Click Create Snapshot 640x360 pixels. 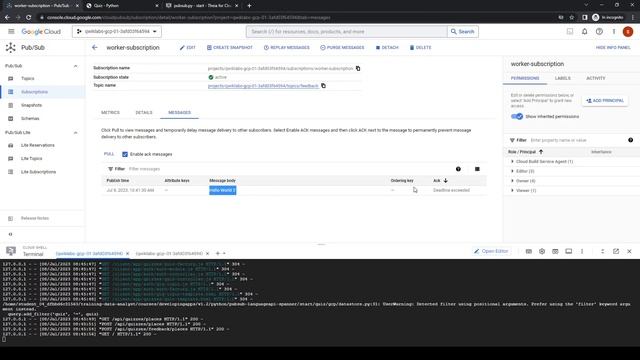[x=230, y=47]
